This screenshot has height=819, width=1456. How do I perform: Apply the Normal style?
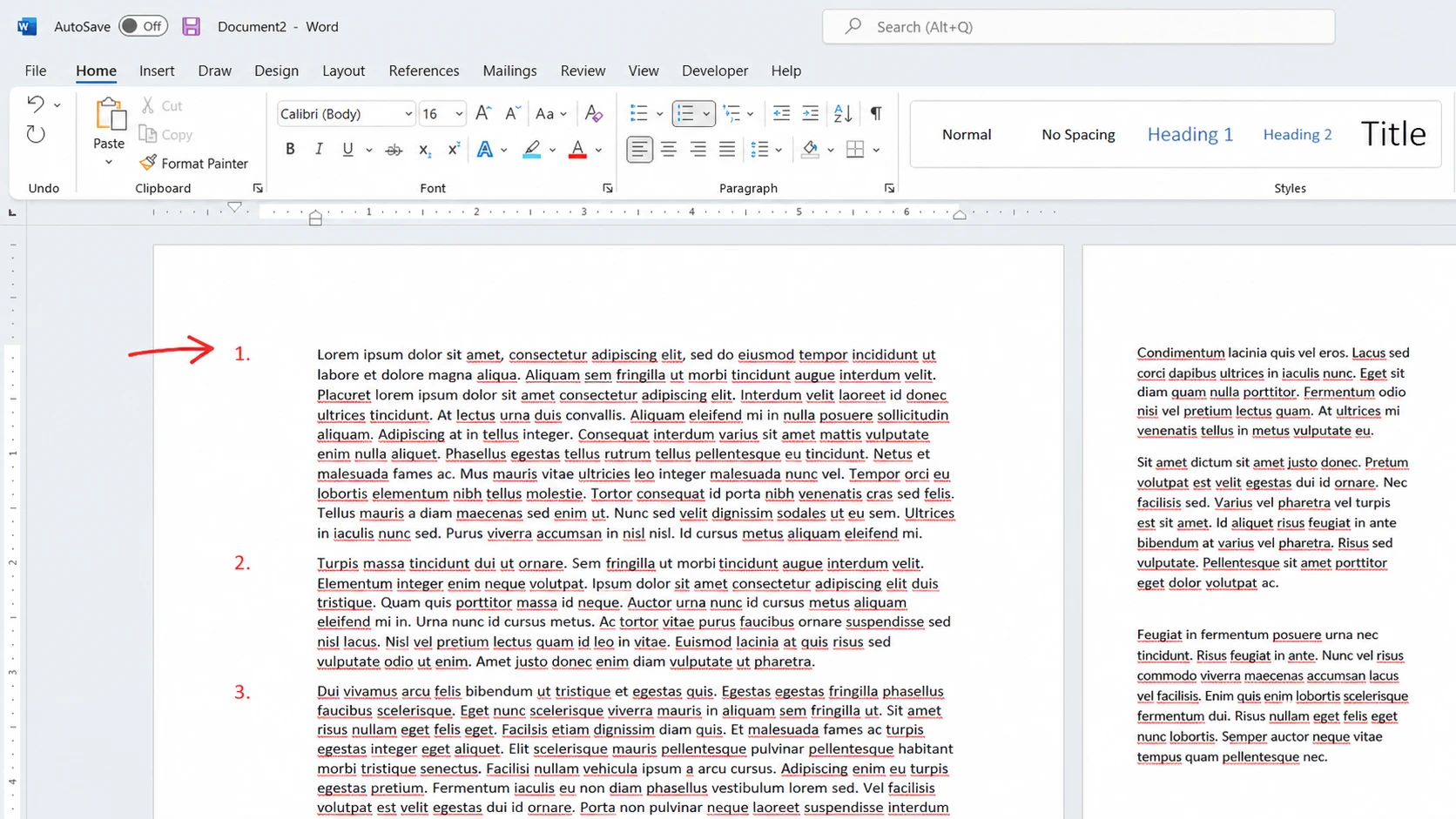967,134
